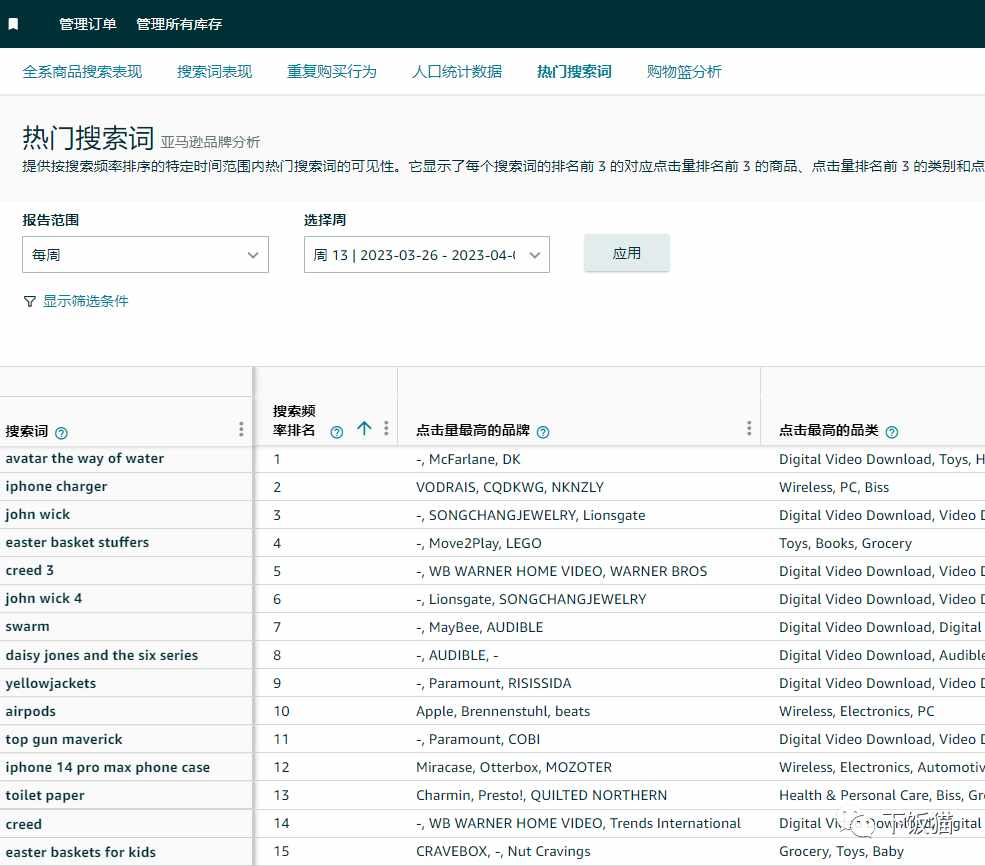
Task: Select search term 'easter basket stuffers'
Action: pyautogui.click(x=77, y=543)
